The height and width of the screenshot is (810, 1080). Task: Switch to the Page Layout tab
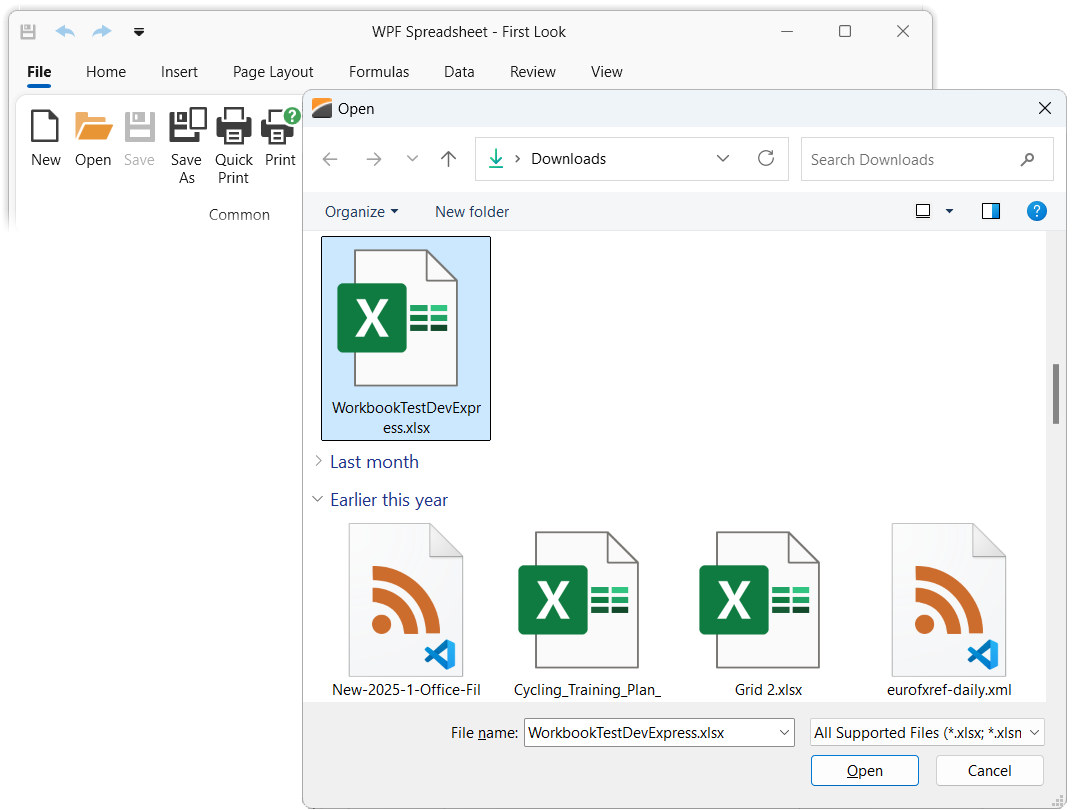[x=273, y=72]
